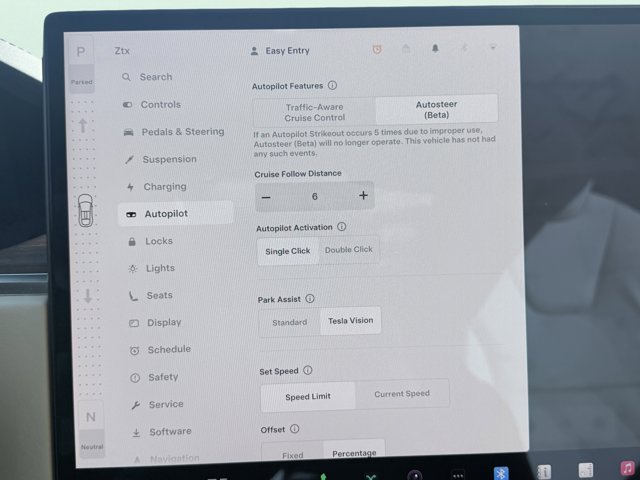Image resolution: width=640 pixels, height=480 pixels.
Task: Open the Easy Entry driver profile
Action: click(x=288, y=50)
